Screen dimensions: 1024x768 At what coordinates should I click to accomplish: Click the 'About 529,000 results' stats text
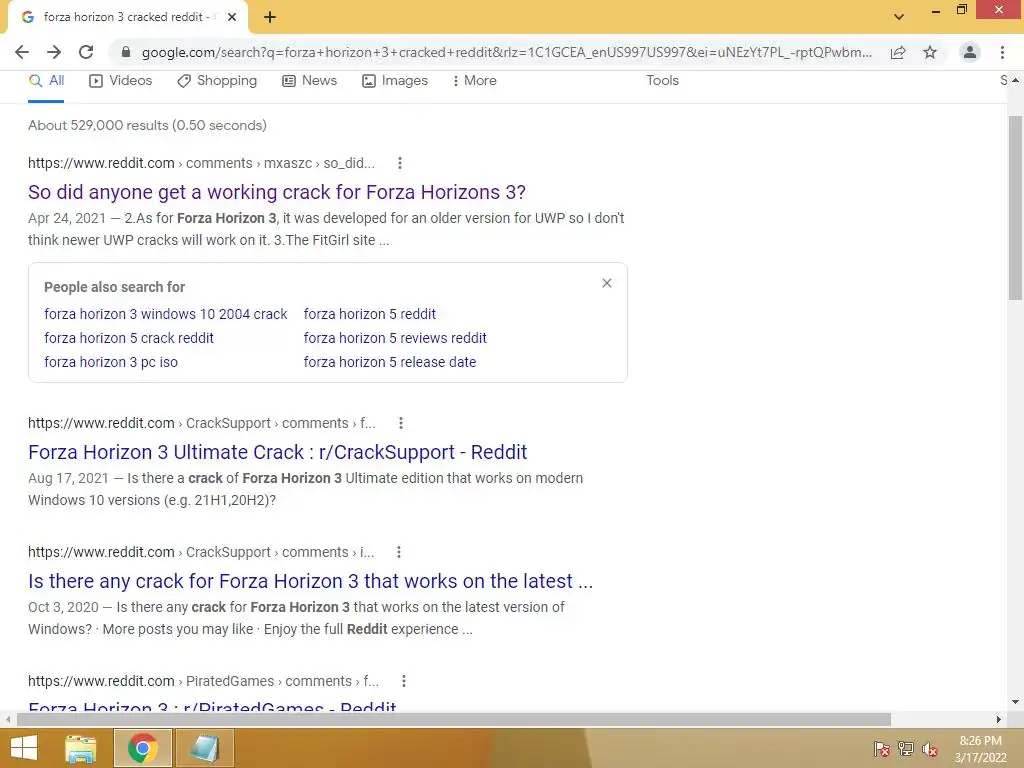148,125
